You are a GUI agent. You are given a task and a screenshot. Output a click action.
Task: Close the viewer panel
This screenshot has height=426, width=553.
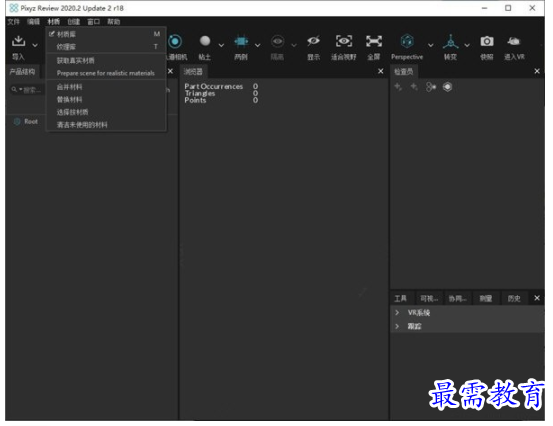(x=381, y=71)
